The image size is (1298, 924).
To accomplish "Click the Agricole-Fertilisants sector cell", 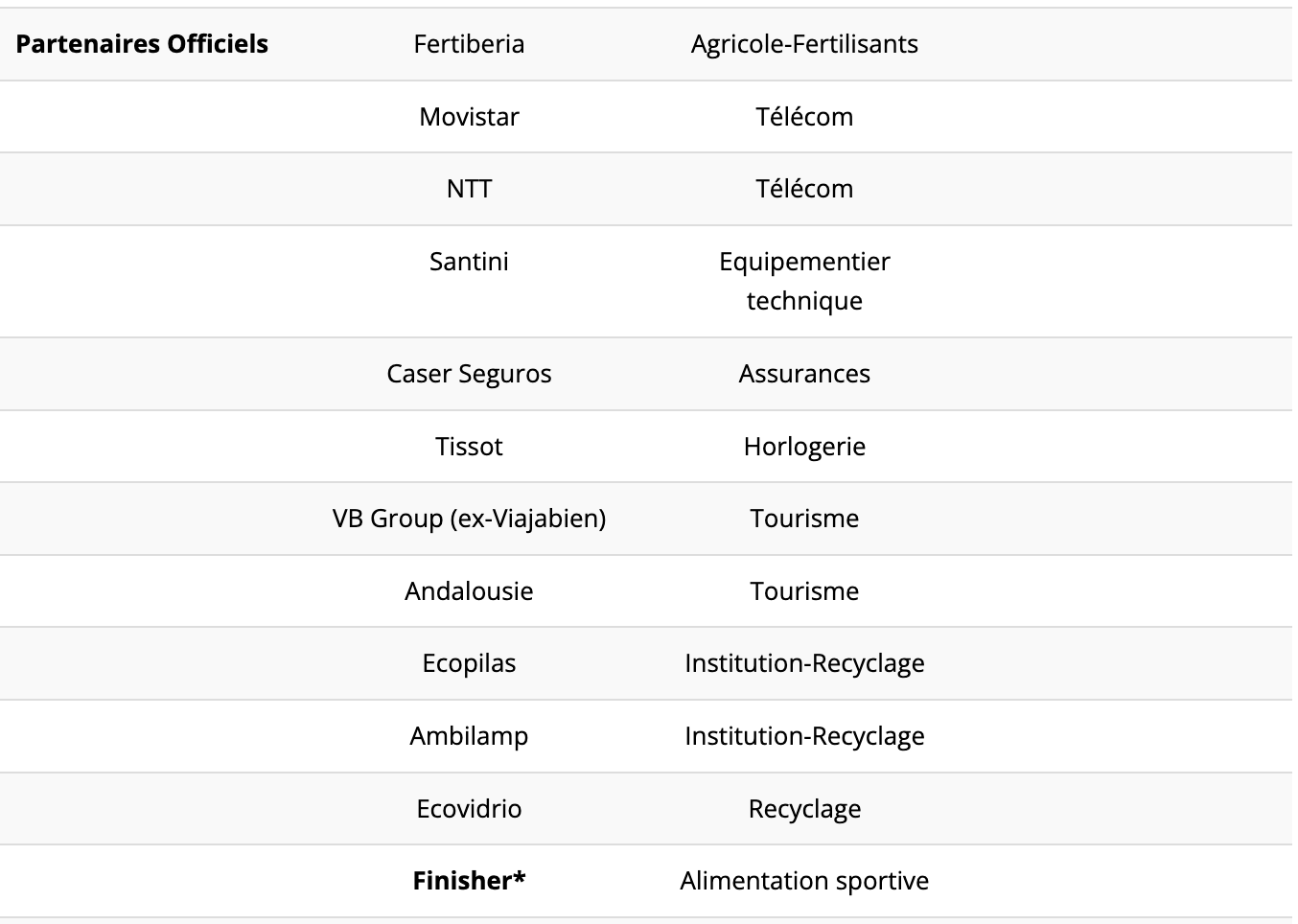I will 804,44.
